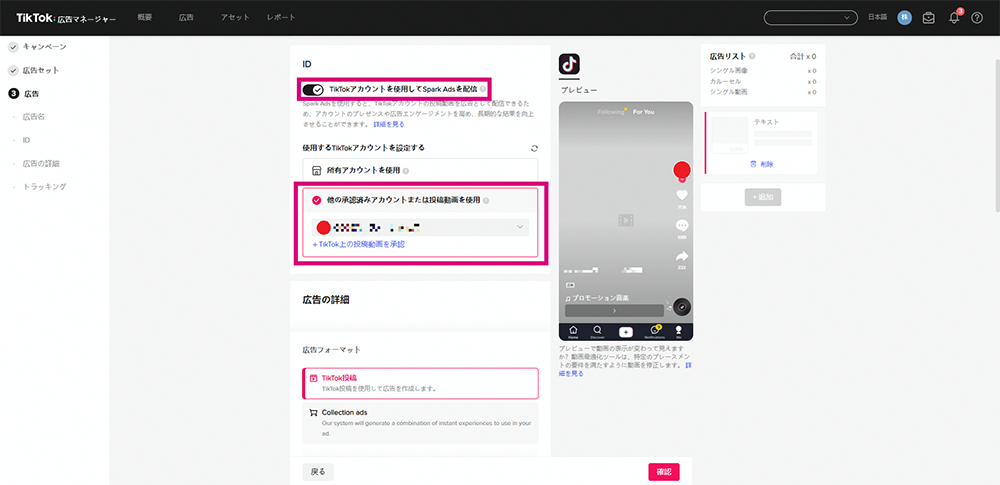Jump to 広告名 section in sidebar

(x=33, y=117)
